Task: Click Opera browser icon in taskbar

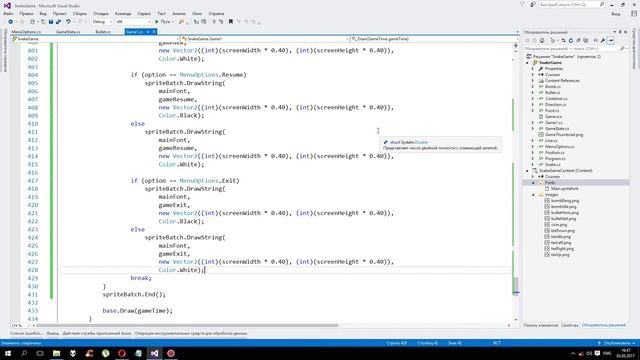Action: coord(122,353)
